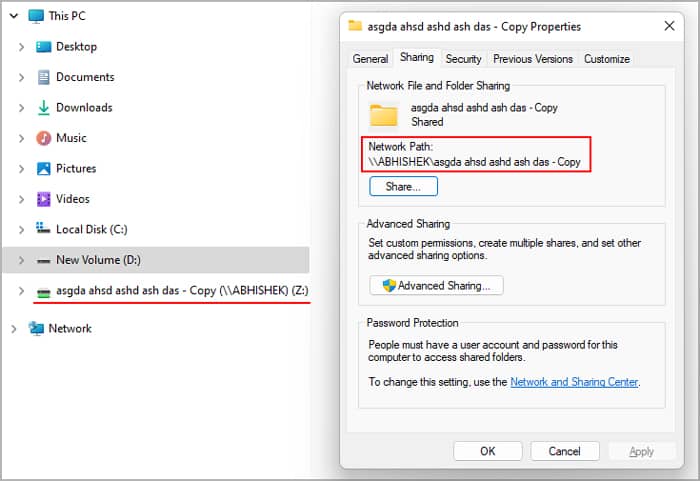This screenshot has width=700, height=481.
Task: Follow the Network and Sharing Center link
Action: click(574, 382)
